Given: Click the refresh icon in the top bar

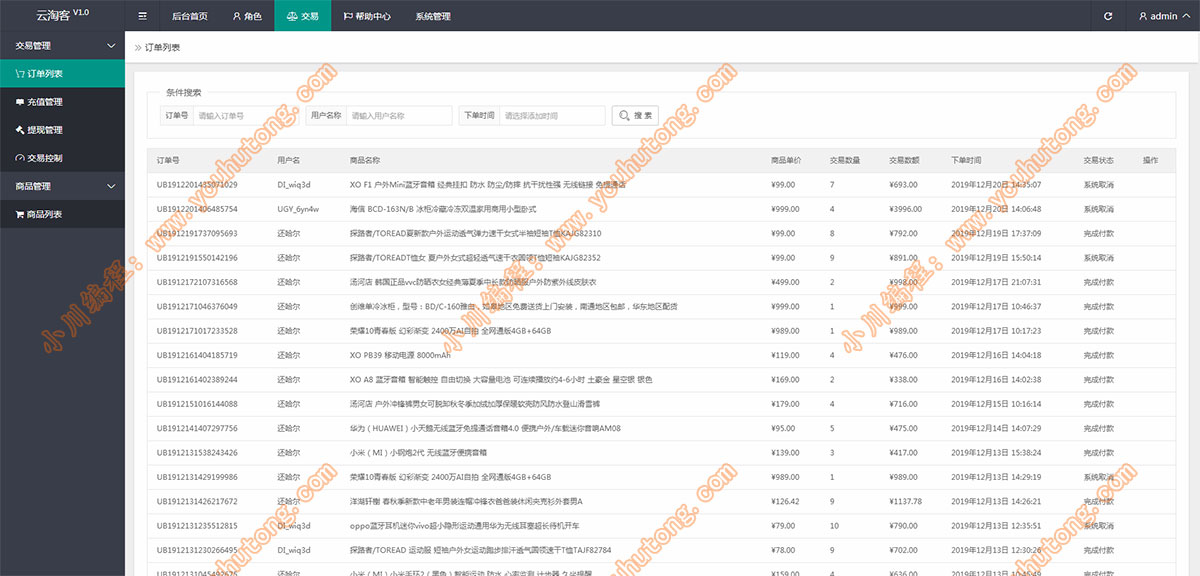Looking at the screenshot, I should pyautogui.click(x=1107, y=16).
